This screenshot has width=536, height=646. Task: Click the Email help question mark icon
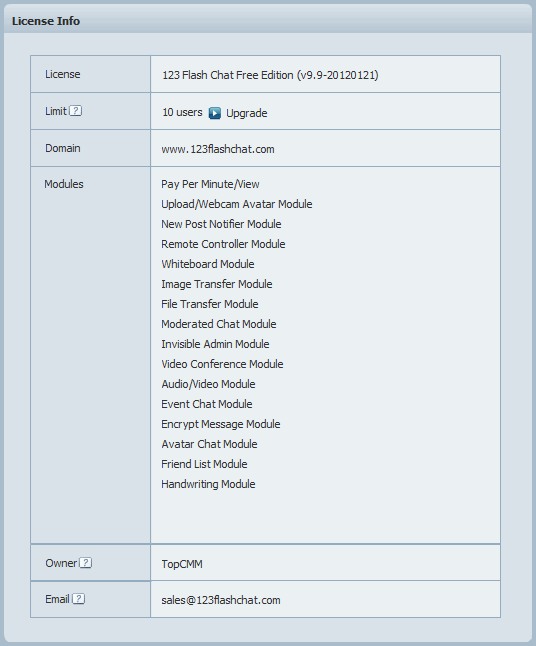[x=78, y=599]
